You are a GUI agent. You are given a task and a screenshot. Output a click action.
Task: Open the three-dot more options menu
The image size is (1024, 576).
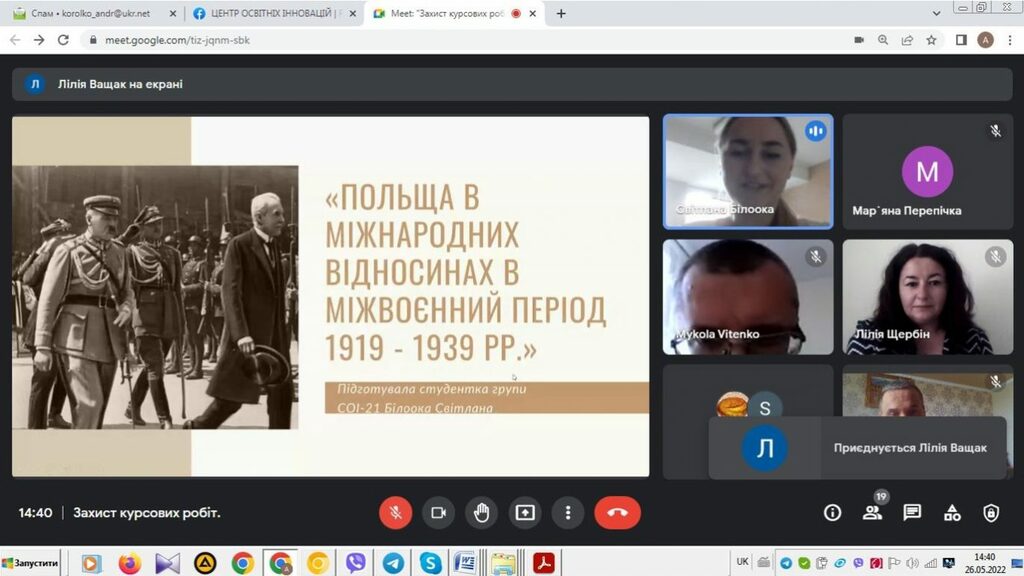(x=568, y=513)
